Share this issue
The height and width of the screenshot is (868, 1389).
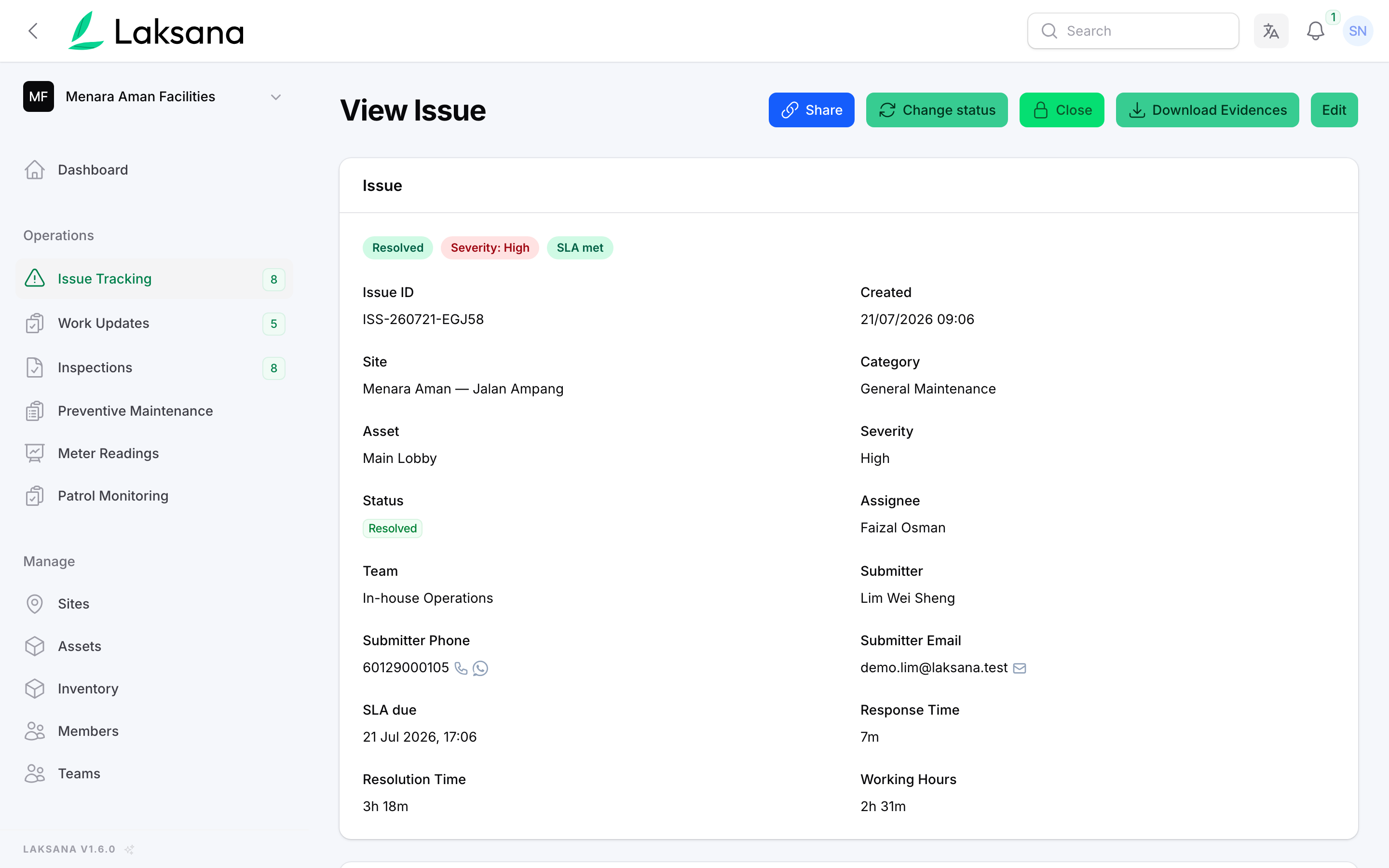(811, 109)
